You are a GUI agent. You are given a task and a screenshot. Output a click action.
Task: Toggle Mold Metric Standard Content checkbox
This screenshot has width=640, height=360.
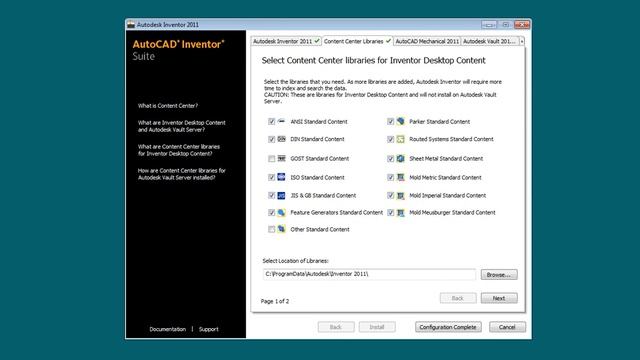coord(391,178)
